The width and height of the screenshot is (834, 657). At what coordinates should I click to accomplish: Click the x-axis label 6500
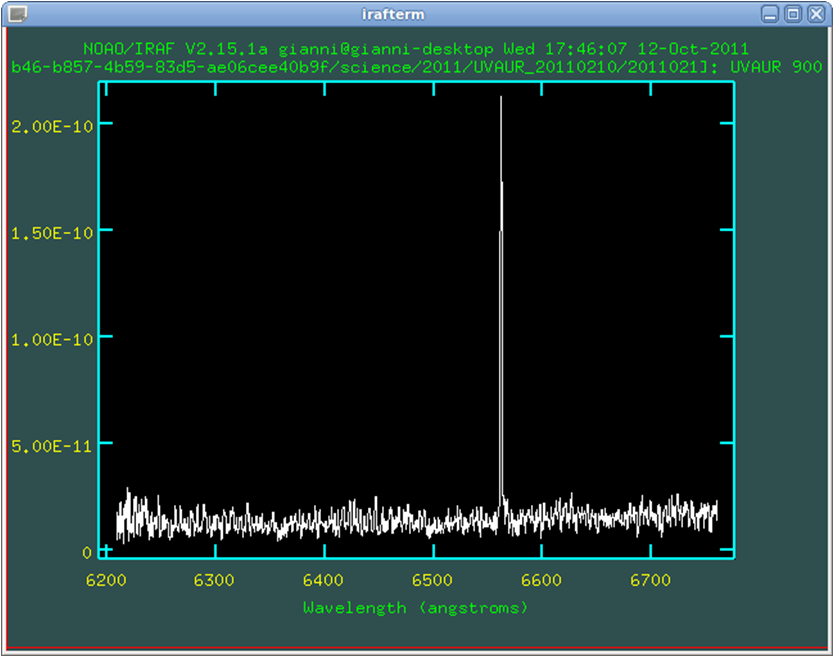(x=432, y=580)
